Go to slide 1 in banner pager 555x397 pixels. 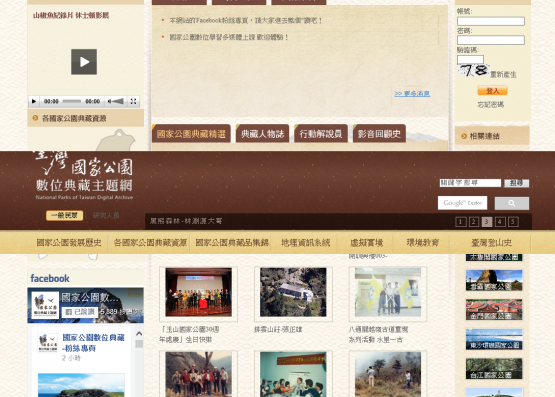[460, 222]
